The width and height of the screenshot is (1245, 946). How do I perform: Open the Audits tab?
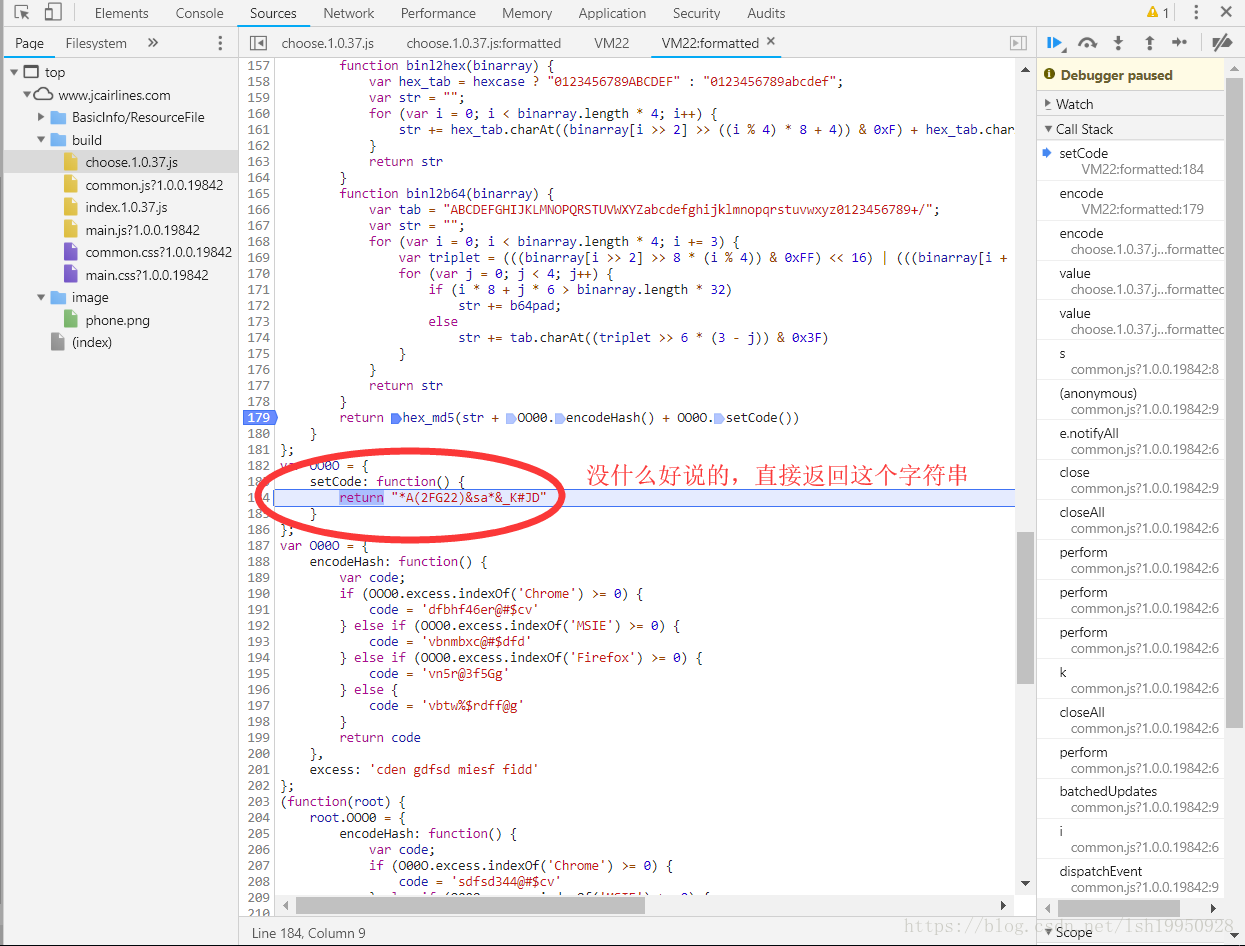coord(766,13)
